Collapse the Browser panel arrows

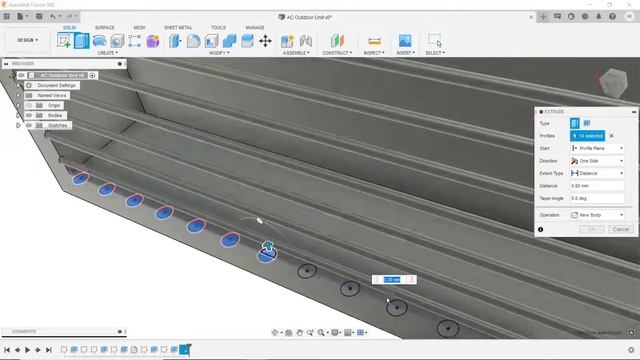(6, 64)
